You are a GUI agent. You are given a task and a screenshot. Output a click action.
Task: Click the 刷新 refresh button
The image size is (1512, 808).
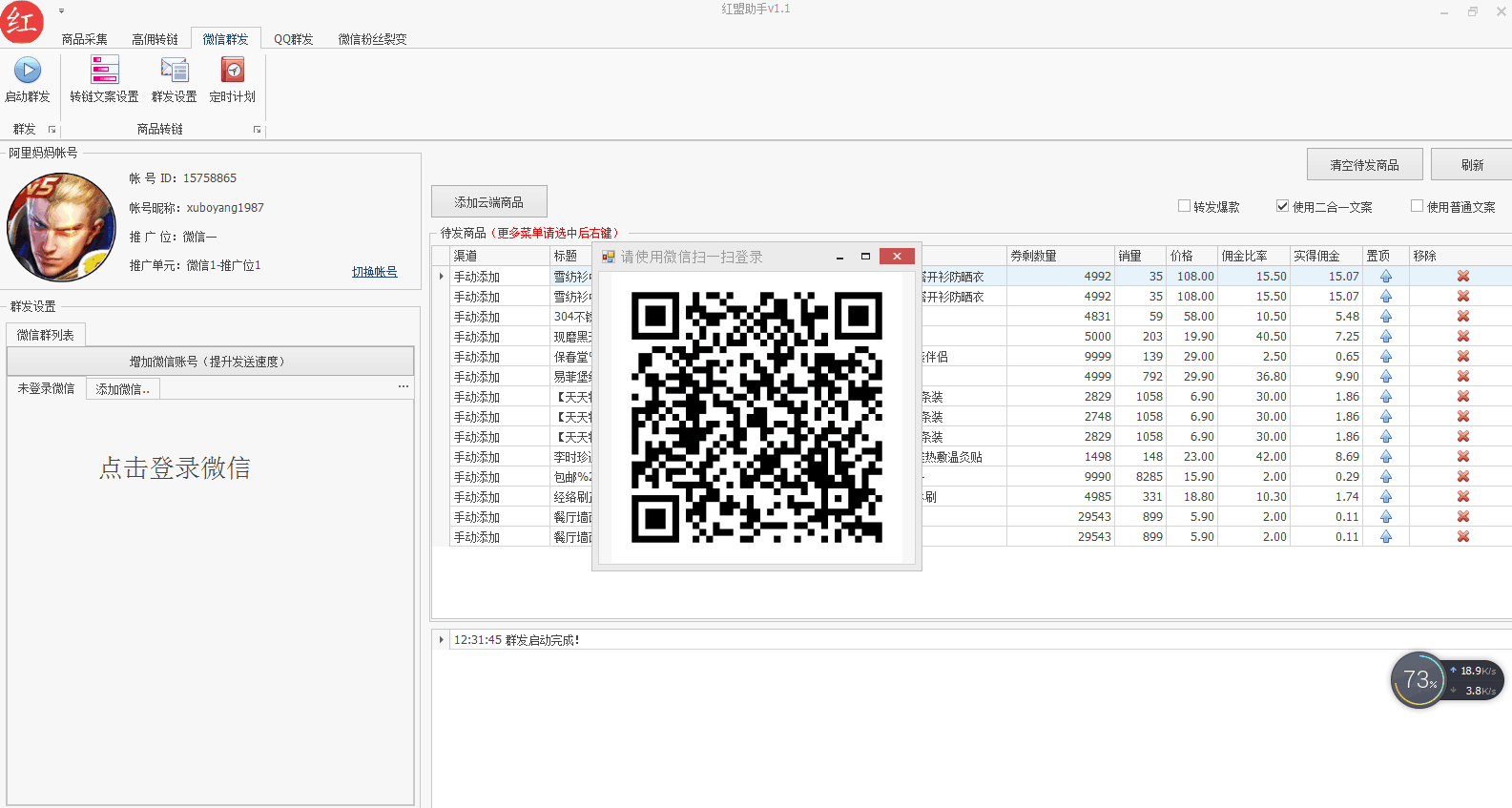[1472, 165]
